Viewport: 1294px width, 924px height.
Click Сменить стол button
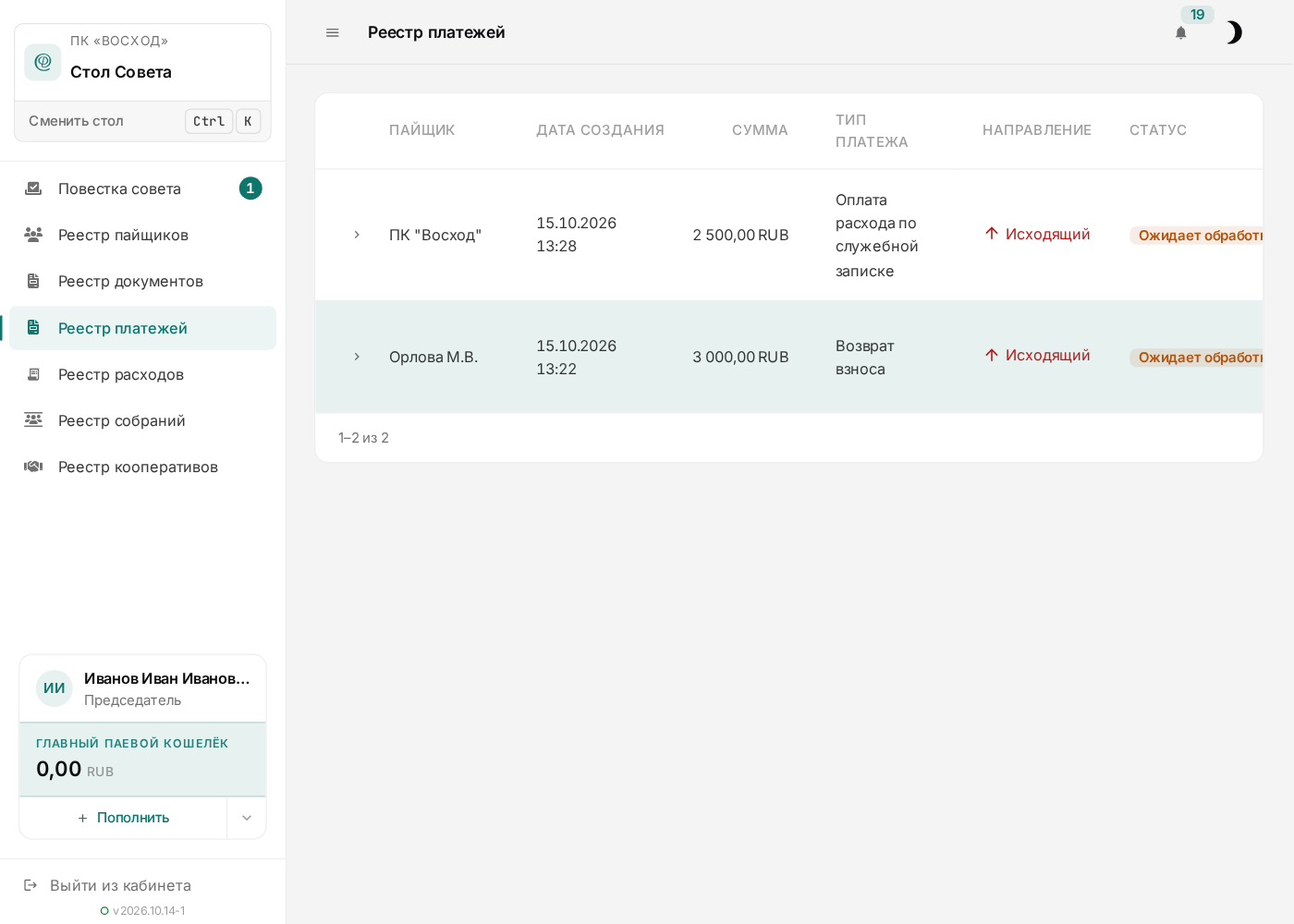click(x=143, y=121)
